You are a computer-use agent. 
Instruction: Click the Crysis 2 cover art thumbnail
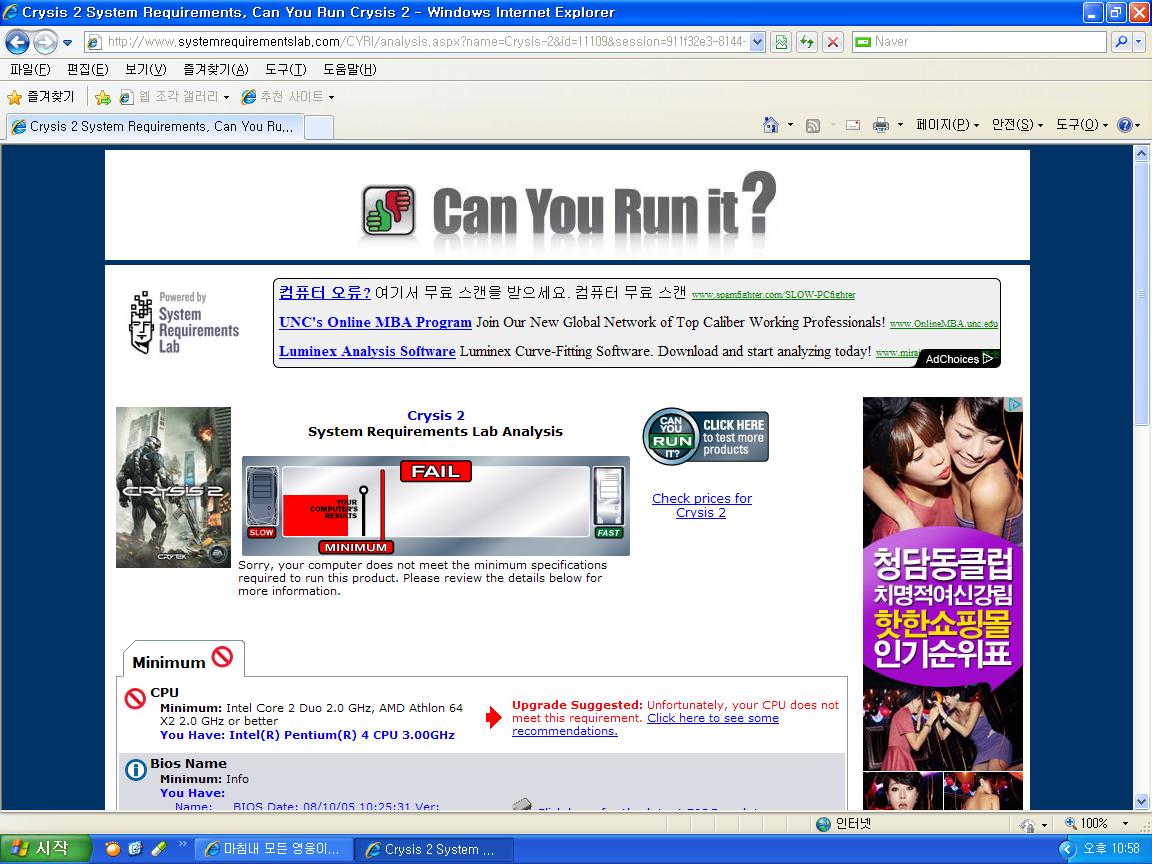point(173,487)
